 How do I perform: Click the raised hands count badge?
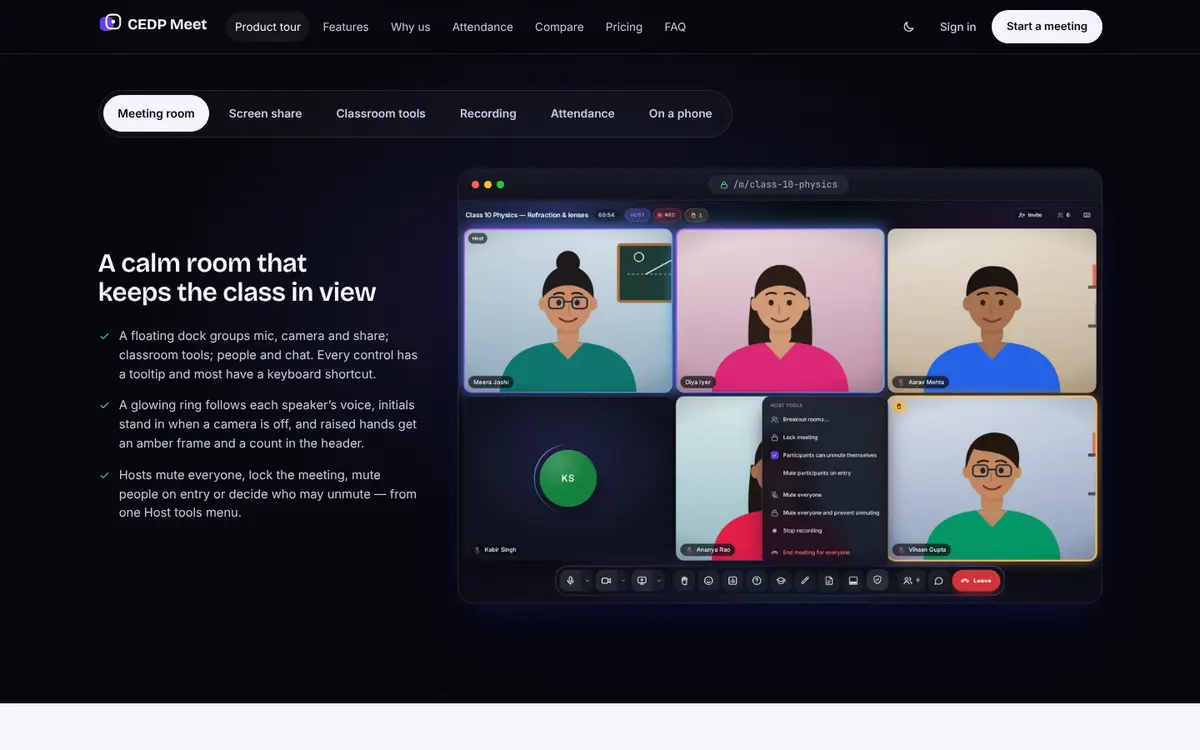click(x=696, y=215)
